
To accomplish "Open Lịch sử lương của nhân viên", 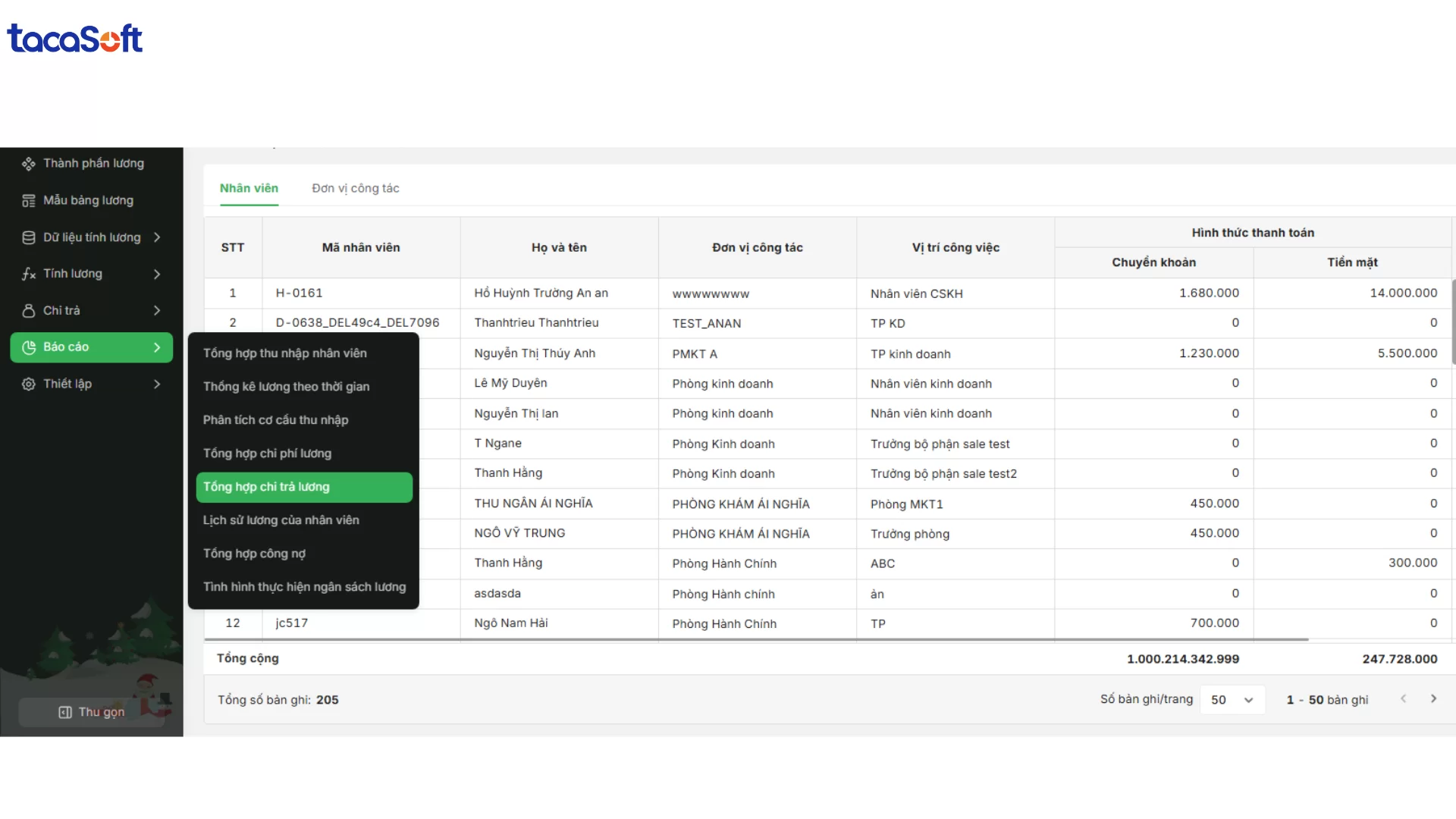I will point(281,520).
